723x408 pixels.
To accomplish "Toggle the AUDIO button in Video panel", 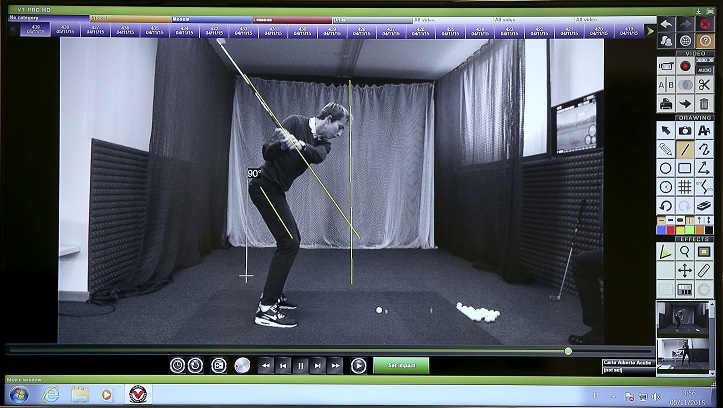I will 705,70.
